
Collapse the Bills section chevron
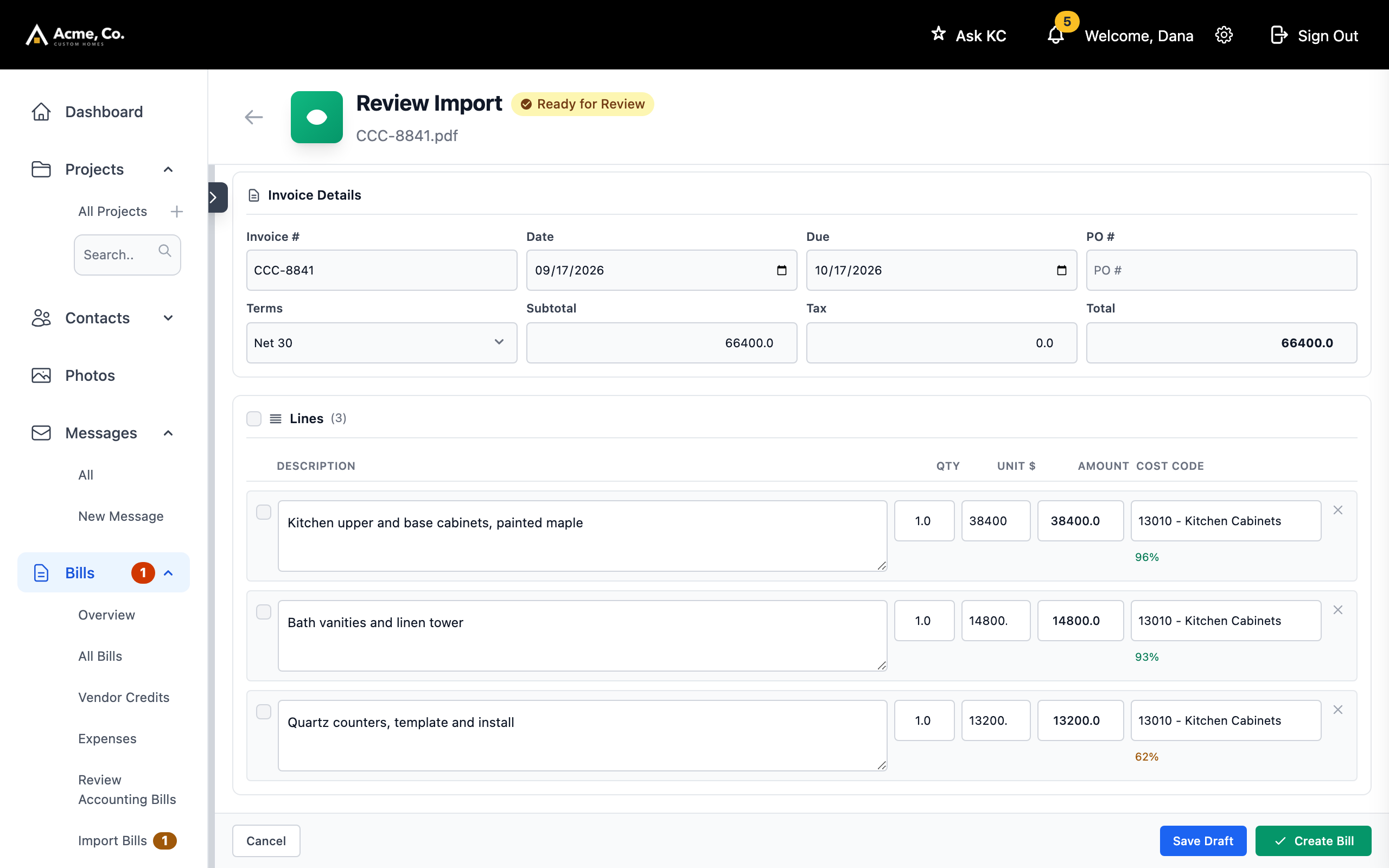point(168,573)
